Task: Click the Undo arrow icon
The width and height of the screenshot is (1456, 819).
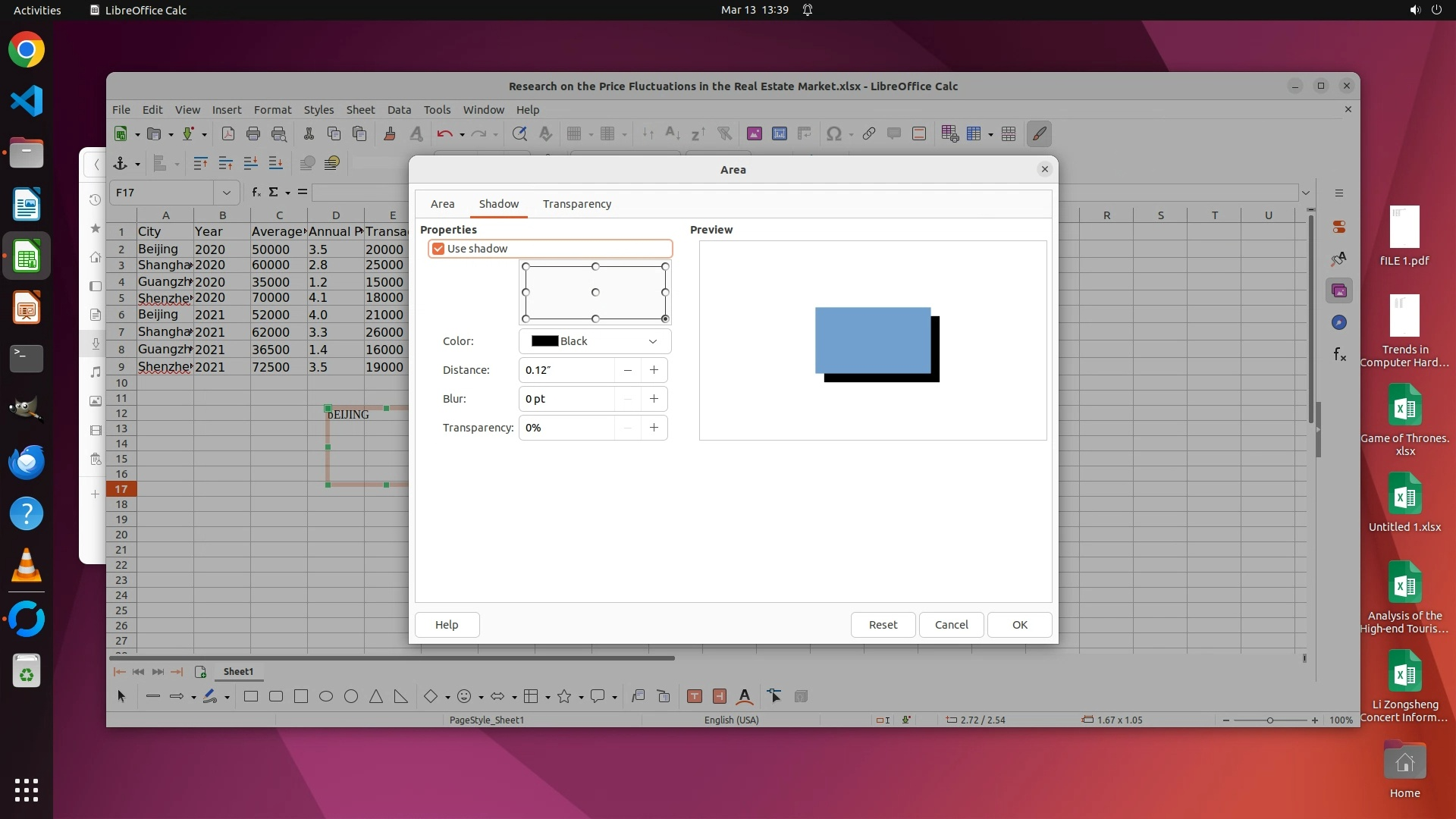Action: click(x=444, y=134)
